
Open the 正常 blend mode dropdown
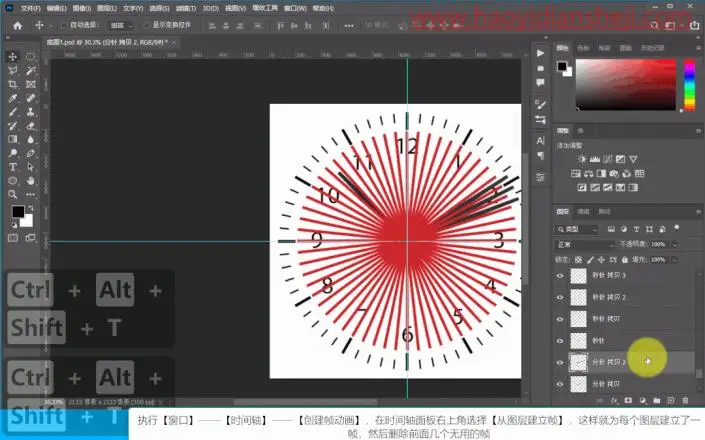(585, 244)
